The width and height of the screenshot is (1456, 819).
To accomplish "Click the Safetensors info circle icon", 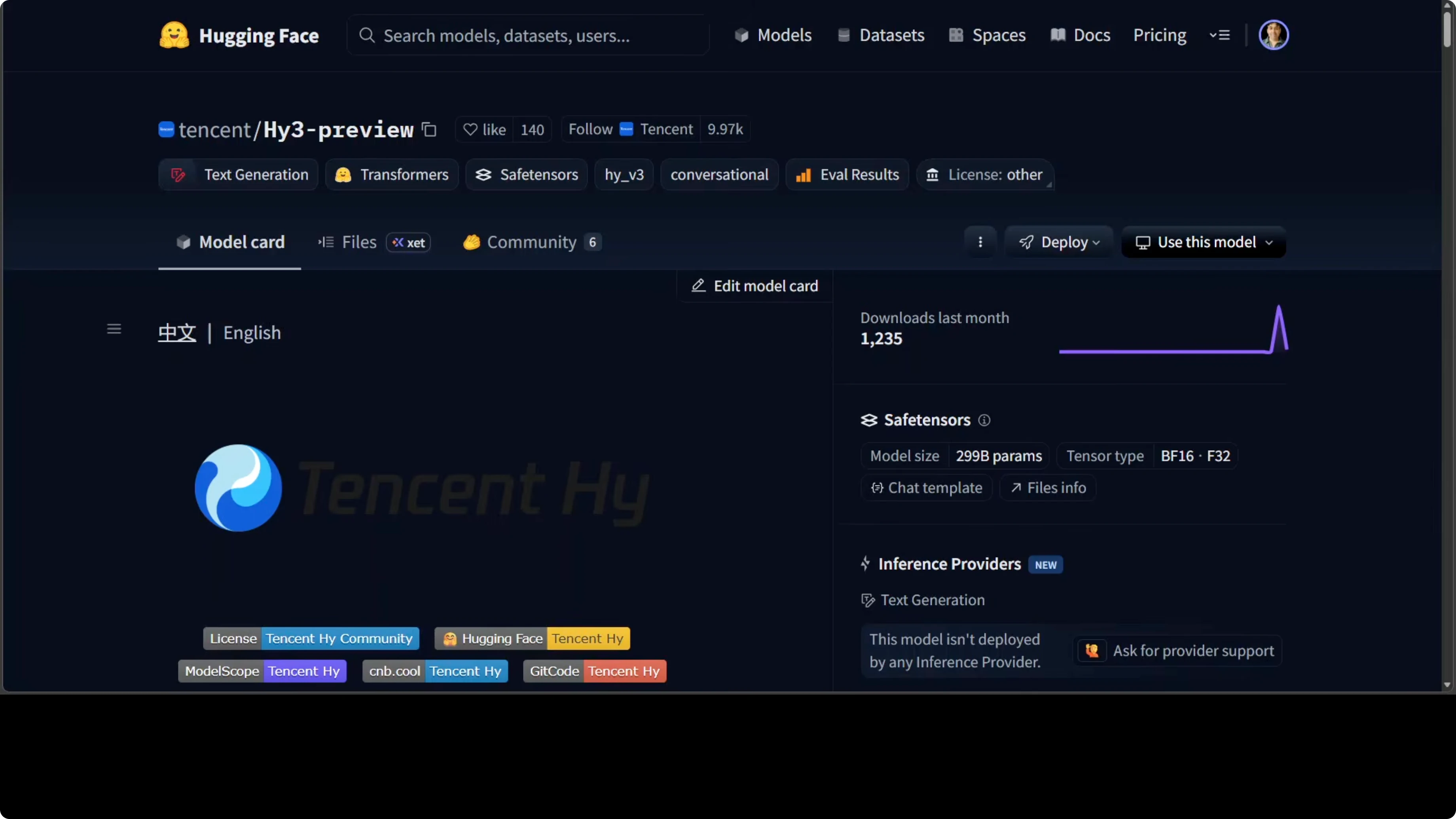I will [x=984, y=420].
